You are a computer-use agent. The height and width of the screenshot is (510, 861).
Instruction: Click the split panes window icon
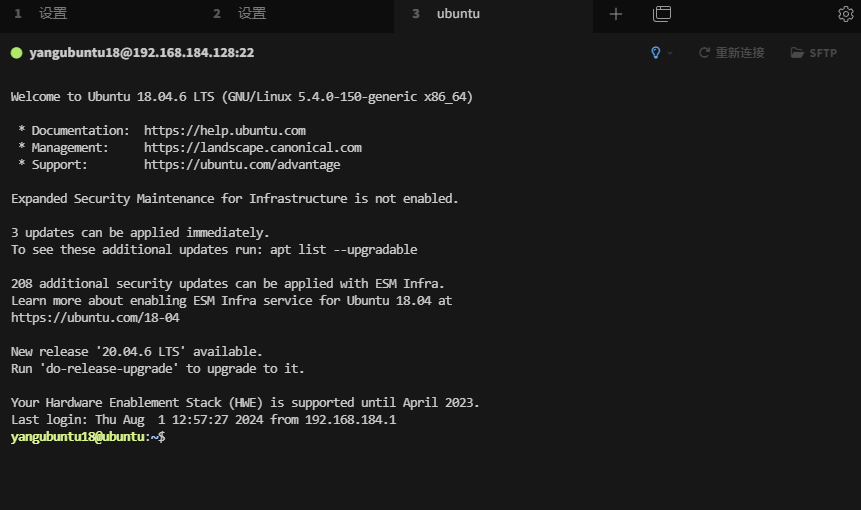click(662, 14)
